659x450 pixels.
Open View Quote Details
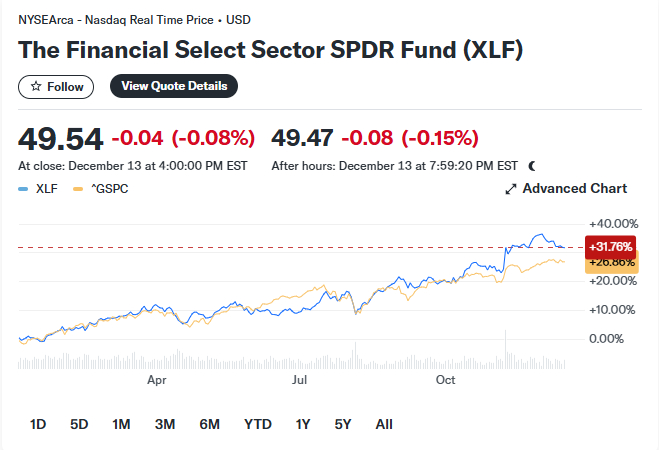point(174,86)
